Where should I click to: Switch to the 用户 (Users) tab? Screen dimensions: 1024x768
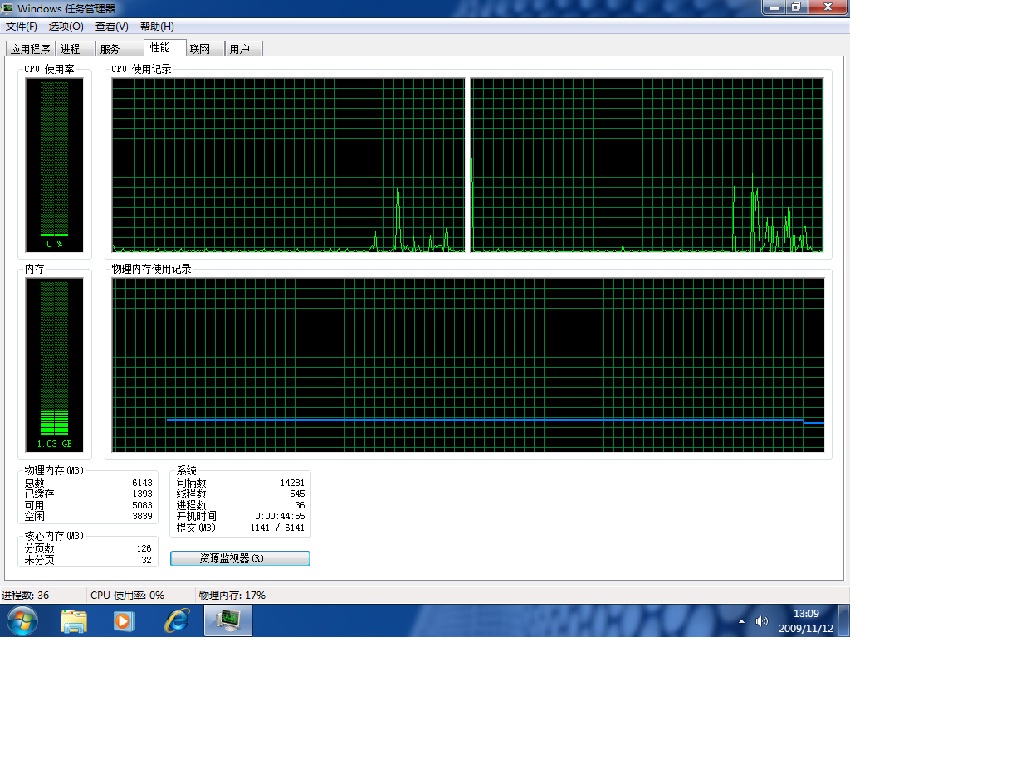239,49
